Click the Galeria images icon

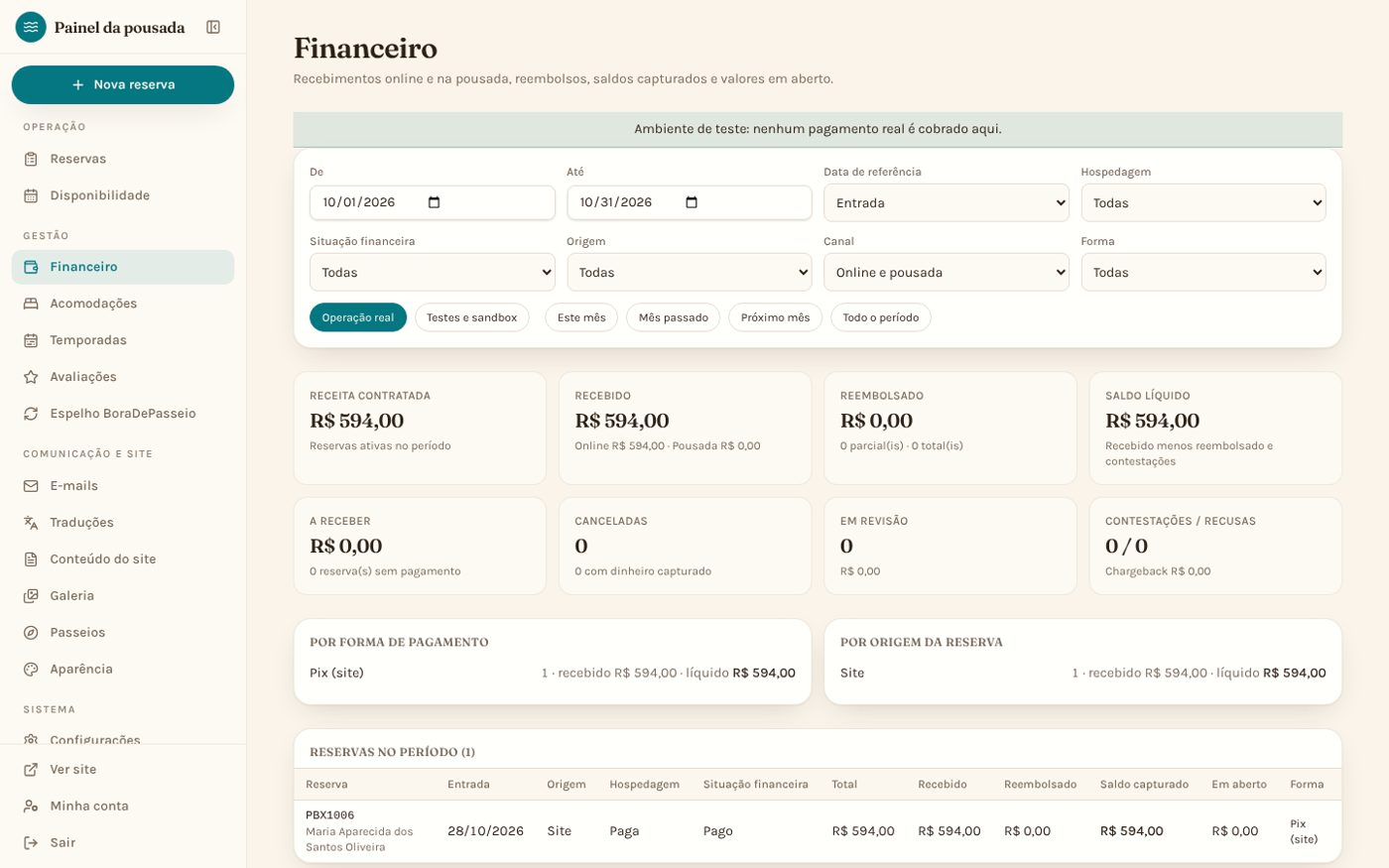(x=31, y=596)
